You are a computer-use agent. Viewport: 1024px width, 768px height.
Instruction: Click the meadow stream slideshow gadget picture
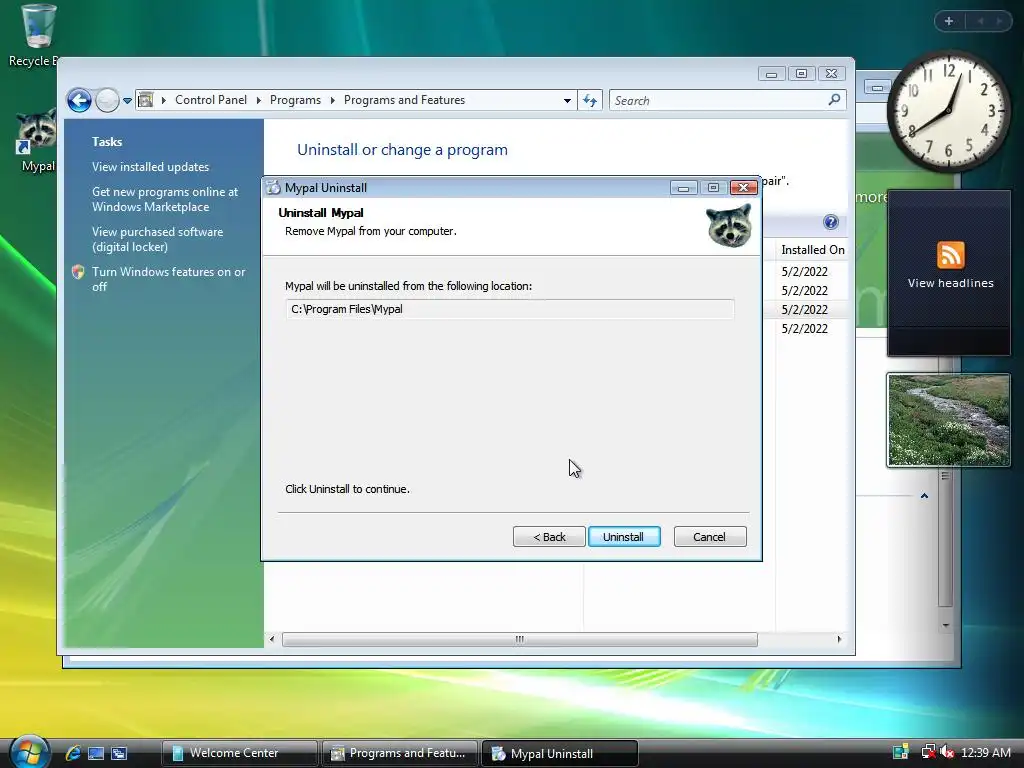tap(948, 420)
